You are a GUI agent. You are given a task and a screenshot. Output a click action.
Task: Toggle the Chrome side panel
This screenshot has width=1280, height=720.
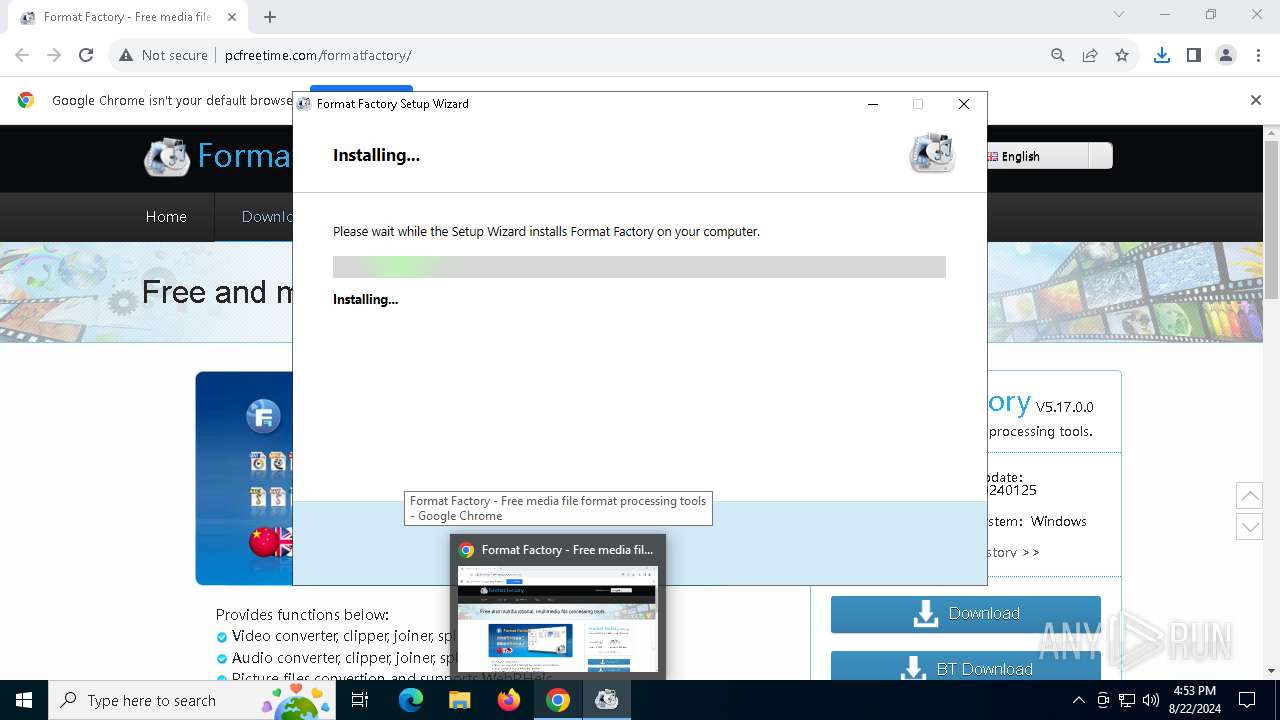click(1194, 55)
